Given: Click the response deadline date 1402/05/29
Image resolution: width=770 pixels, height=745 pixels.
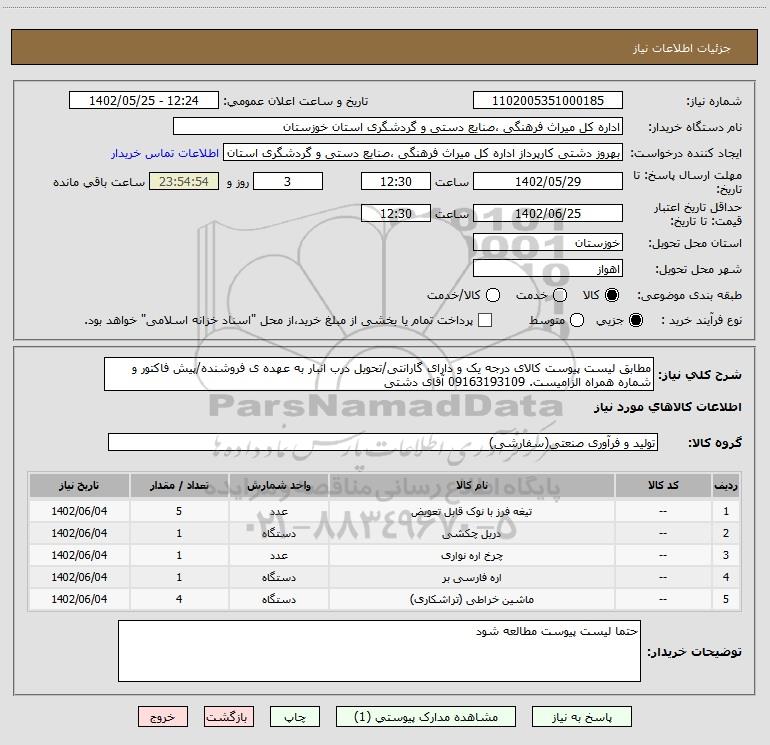Looking at the screenshot, I should [548, 181].
